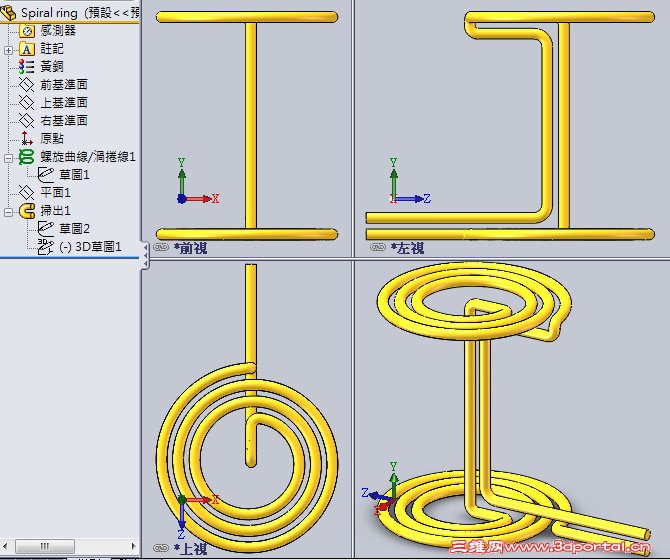Click the tree horizontal scrollbar thumb

[45, 546]
